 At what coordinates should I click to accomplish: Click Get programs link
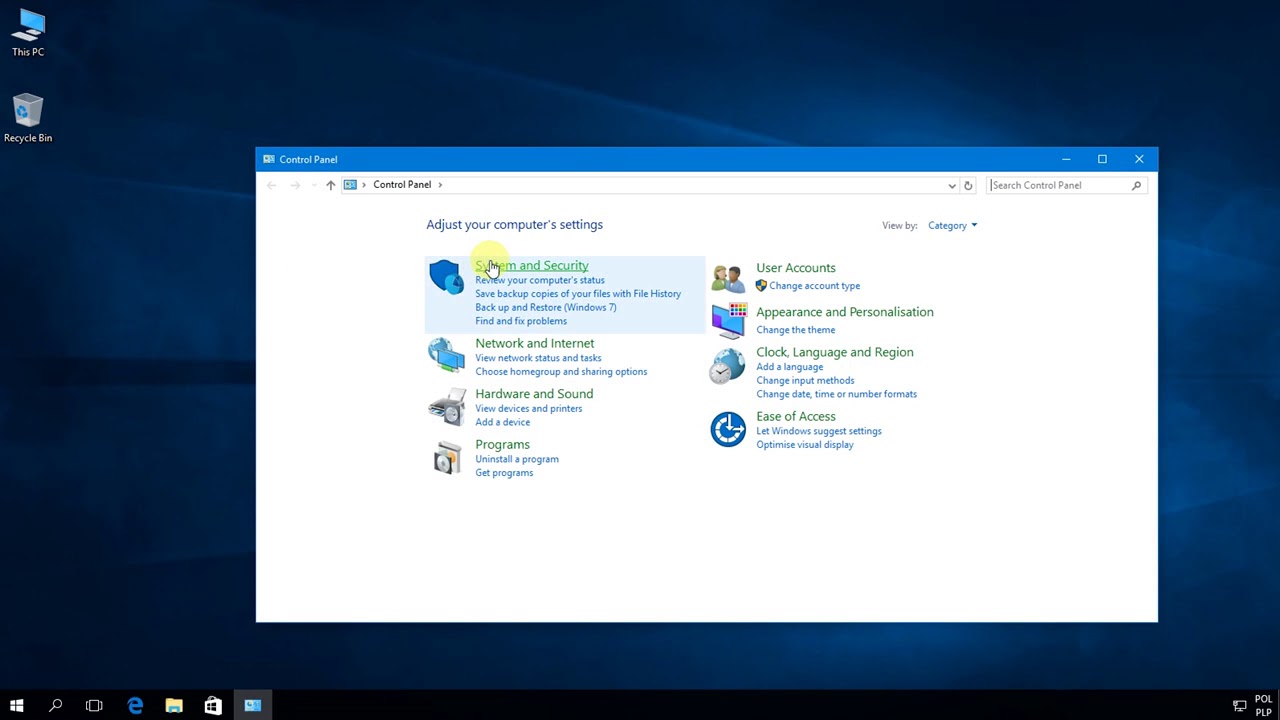(504, 473)
